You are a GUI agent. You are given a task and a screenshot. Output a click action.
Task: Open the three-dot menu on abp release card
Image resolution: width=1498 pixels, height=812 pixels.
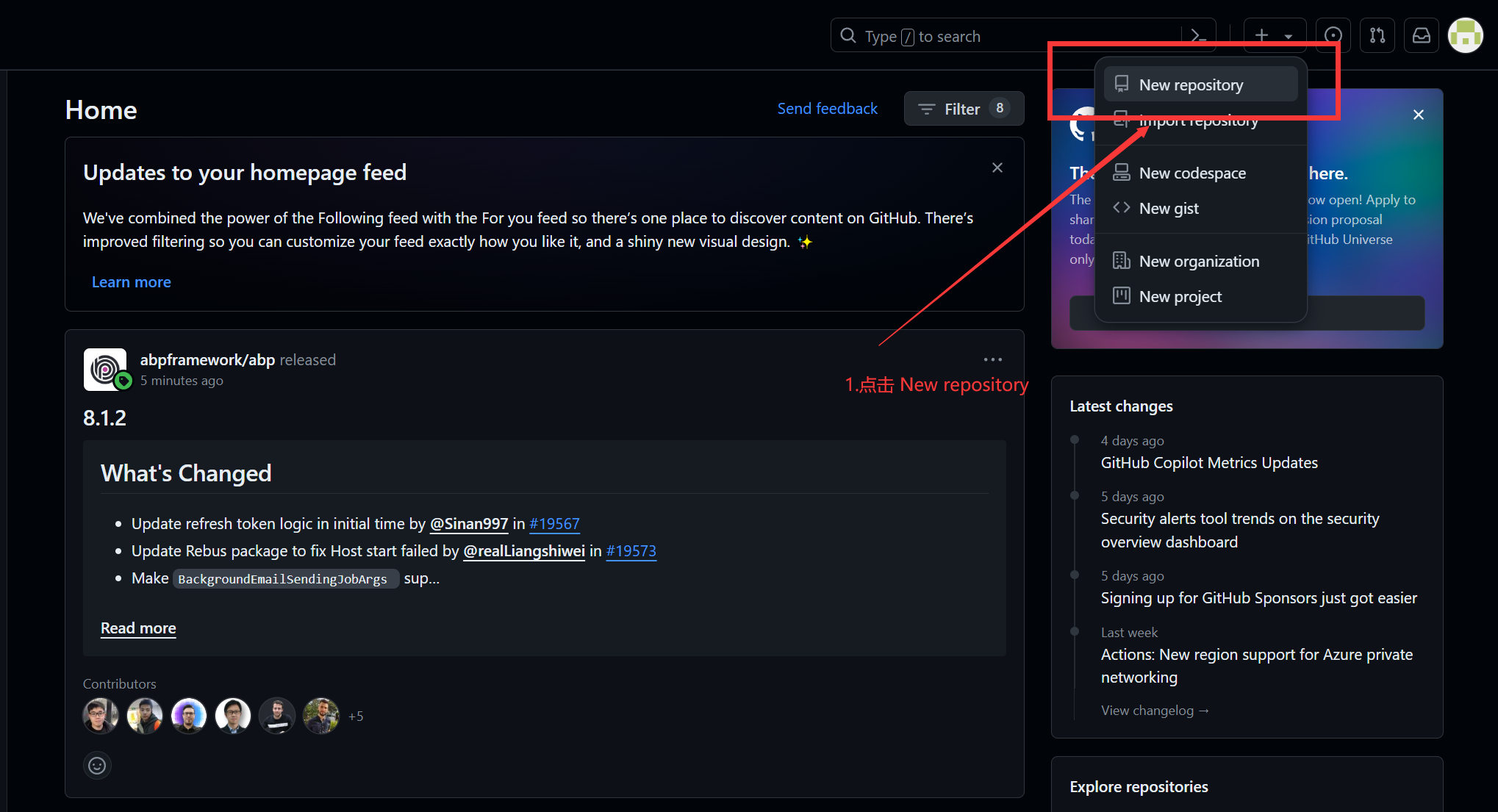click(993, 359)
